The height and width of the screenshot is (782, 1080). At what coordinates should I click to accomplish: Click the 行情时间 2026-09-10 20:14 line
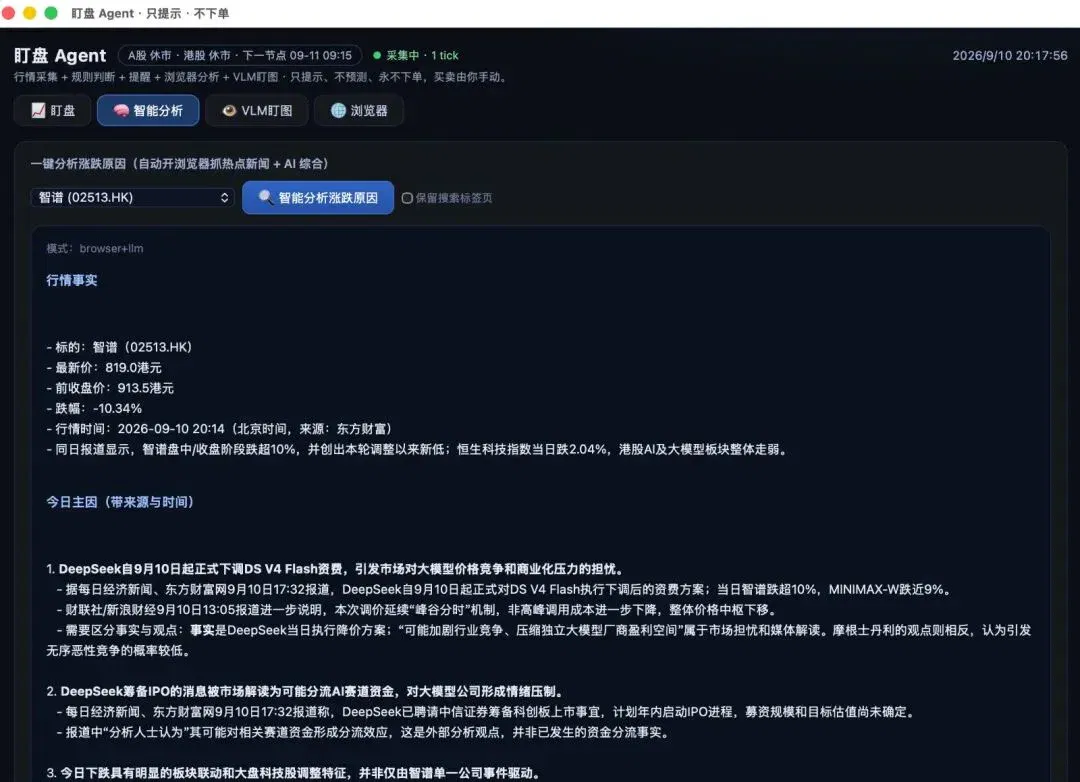219,429
